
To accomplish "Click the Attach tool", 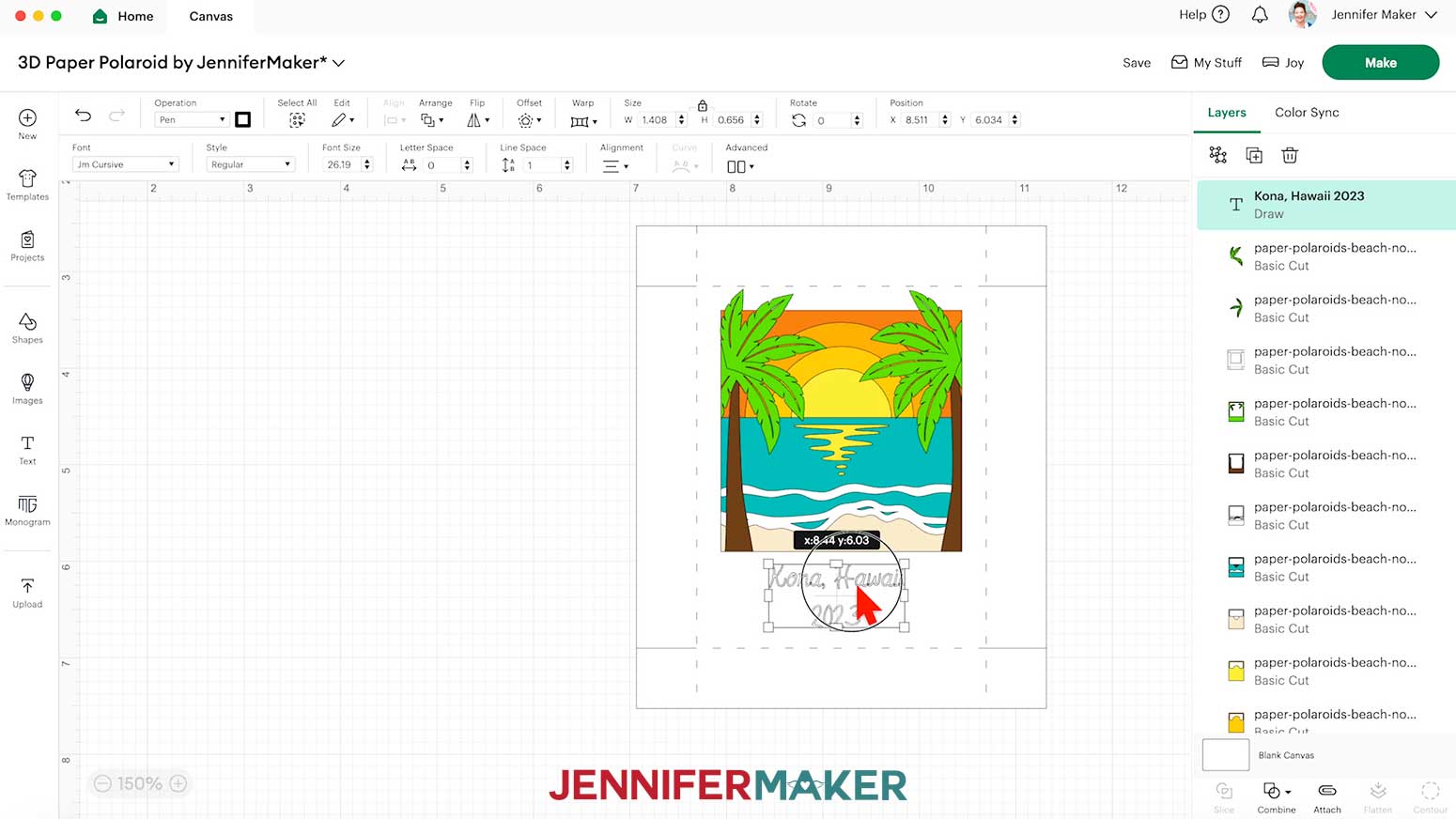I will [1327, 797].
